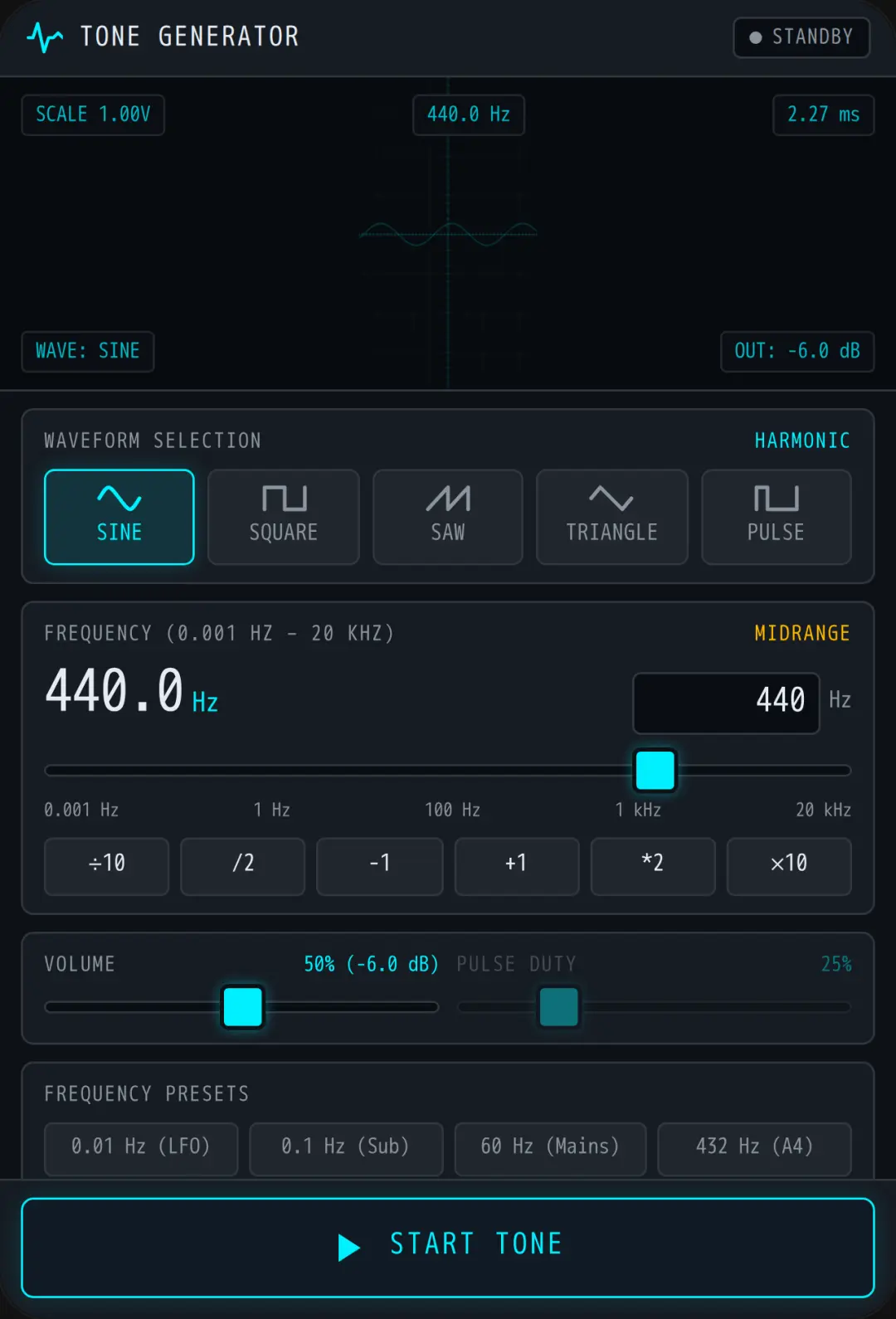Image resolution: width=896 pixels, height=1319 pixels.
Task: Click the 20 kHz slider scale label
Action: click(823, 810)
